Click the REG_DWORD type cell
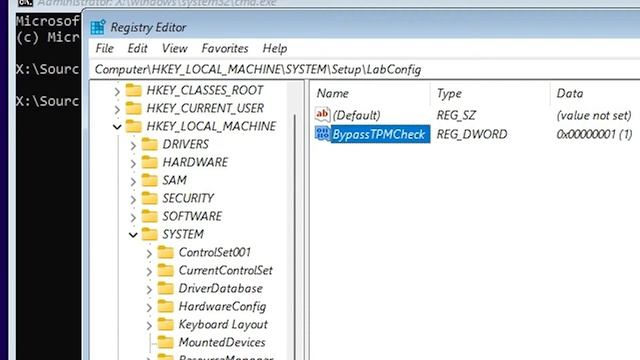This screenshot has width=640, height=360. point(472,134)
